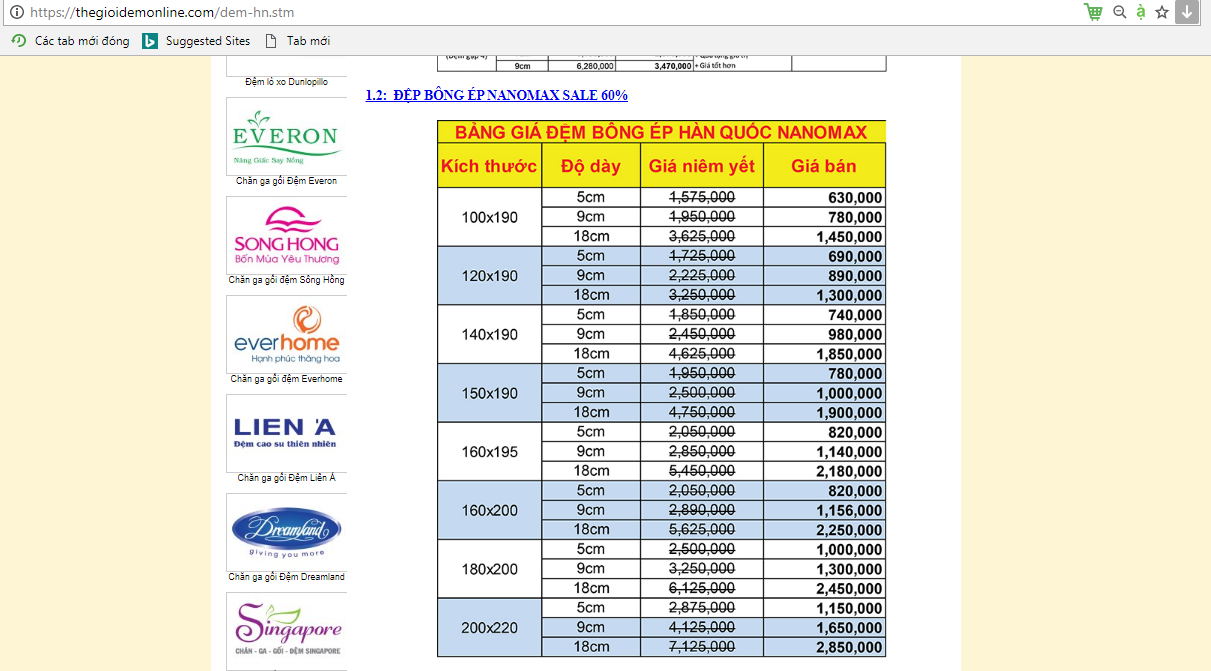Open the 'Chăn ga gối Đệm Everon' link
The height and width of the screenshot is (671, 1211).
click(x=286, y=181)
